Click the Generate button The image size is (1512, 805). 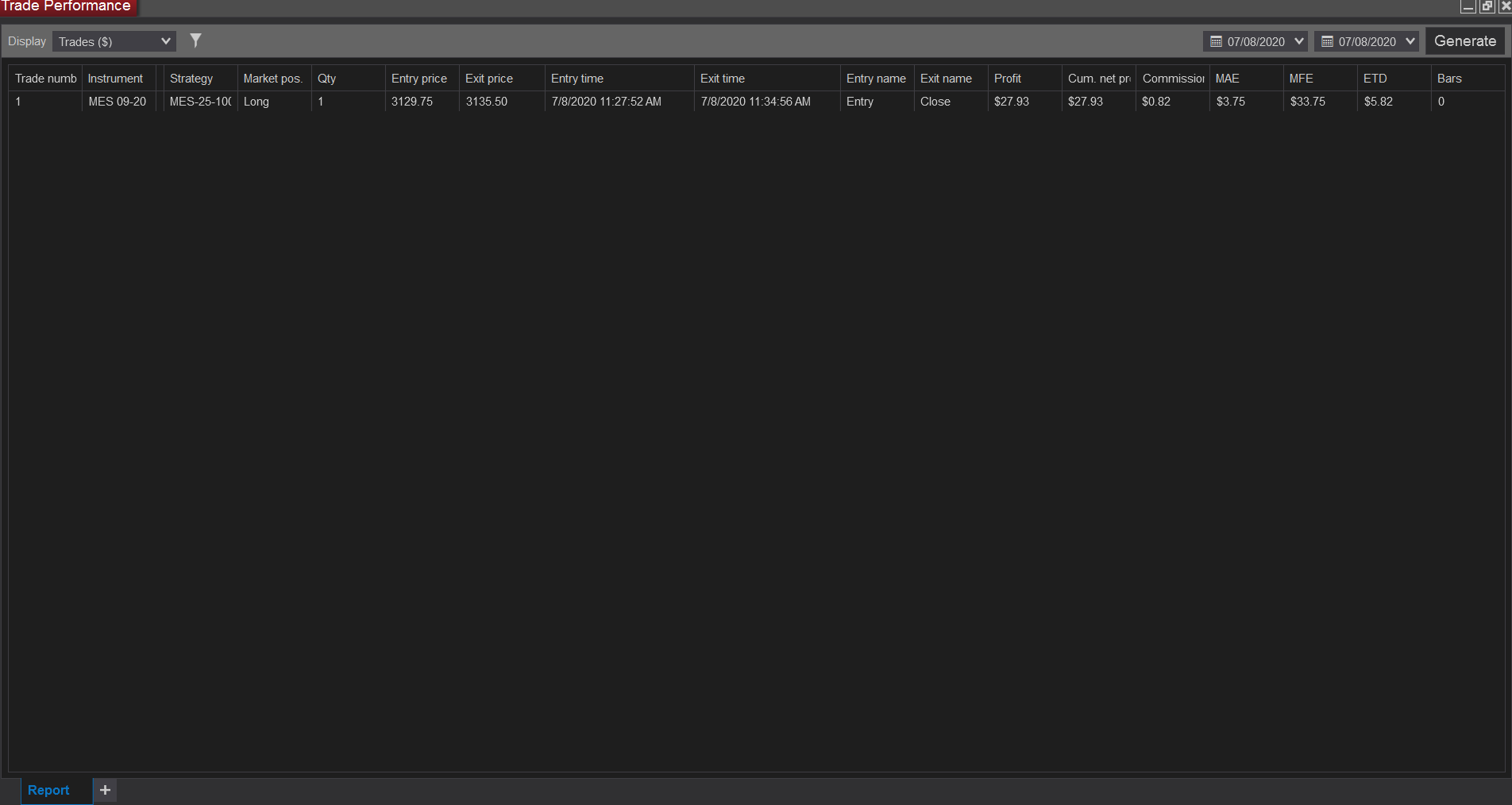tap(1465, 41)
